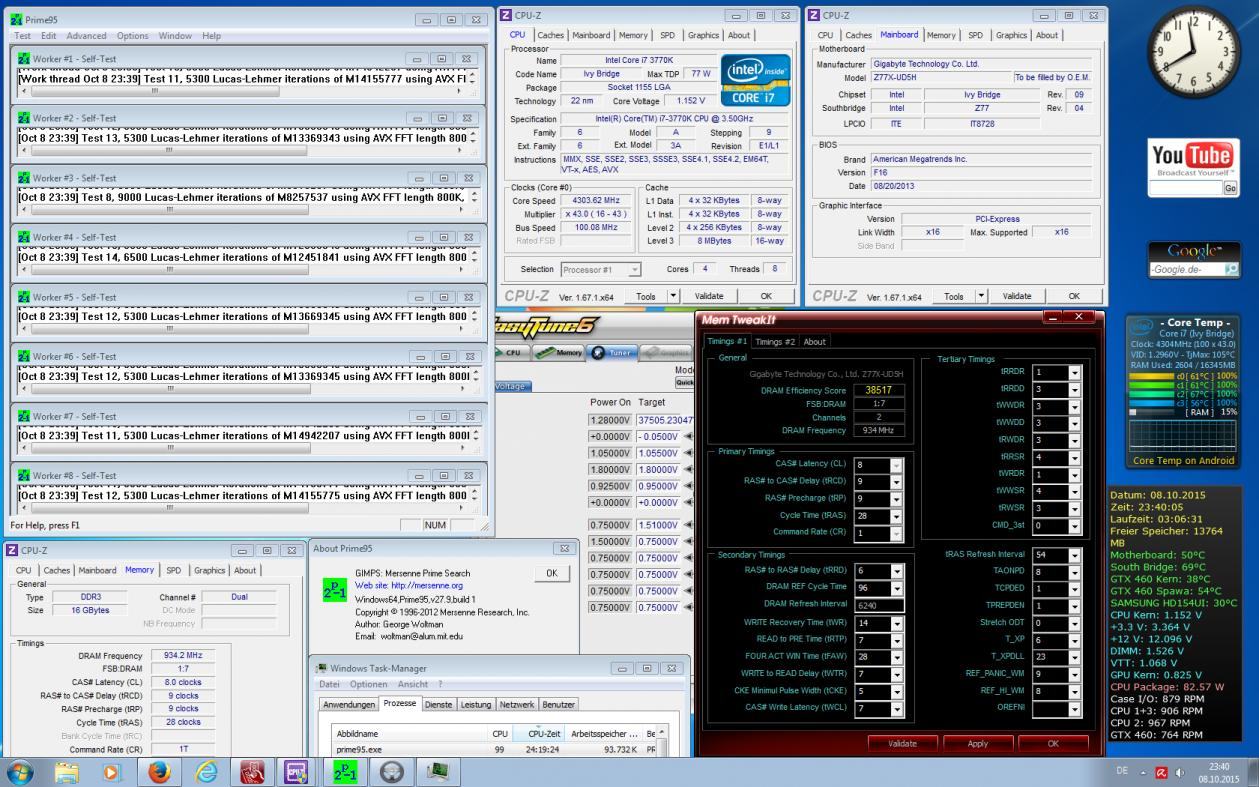Click Apply button in MemTweakIt
The image size is (1259, 787).
[978, 743]
